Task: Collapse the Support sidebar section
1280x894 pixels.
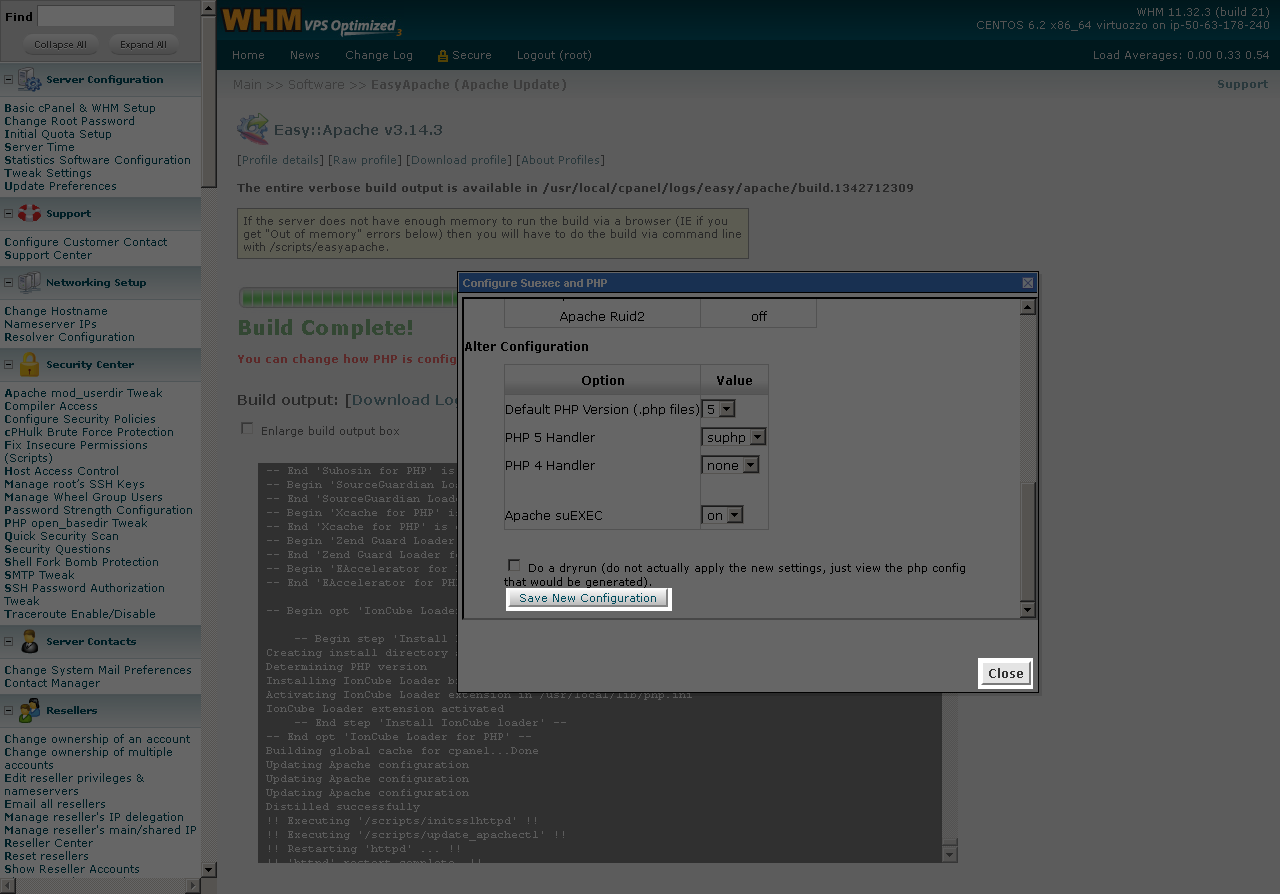Action: (8, 214)
